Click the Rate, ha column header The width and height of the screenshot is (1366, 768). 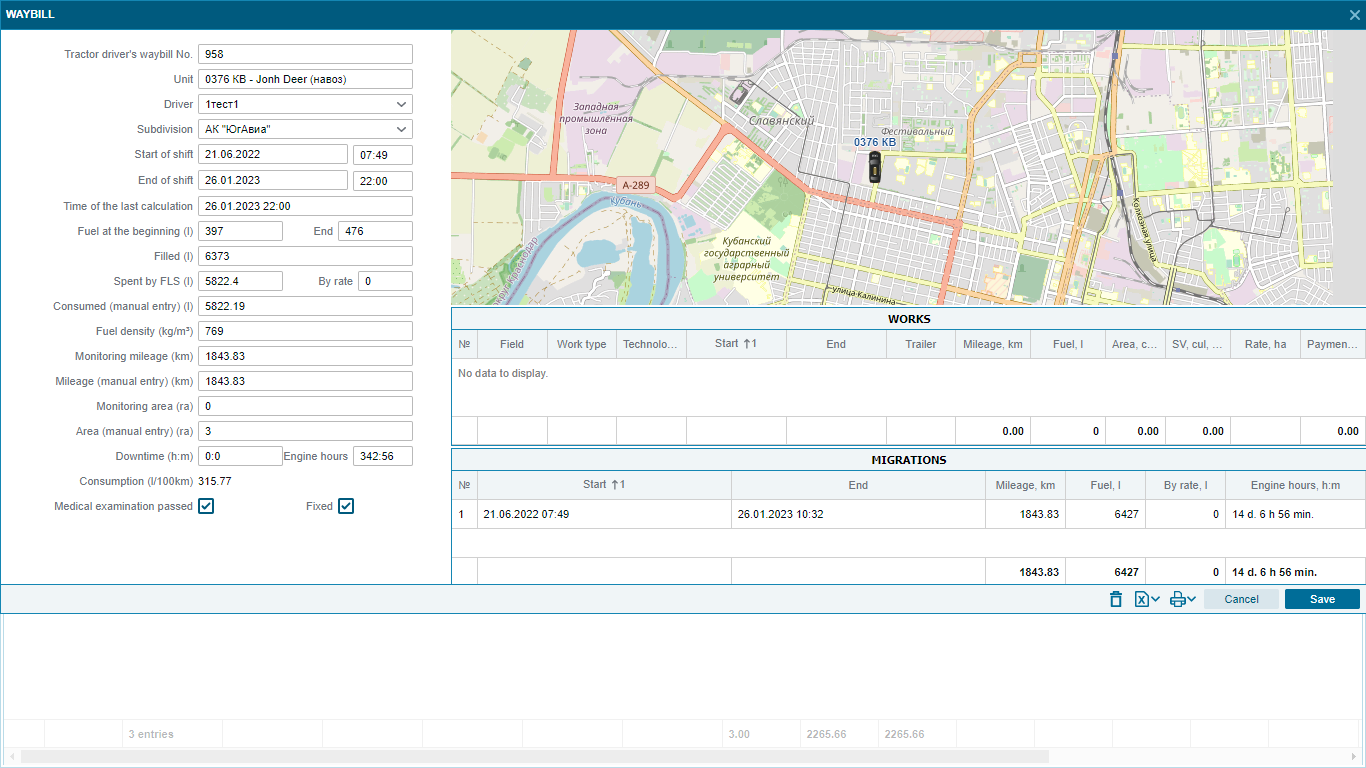click(x=1265, y=344)
